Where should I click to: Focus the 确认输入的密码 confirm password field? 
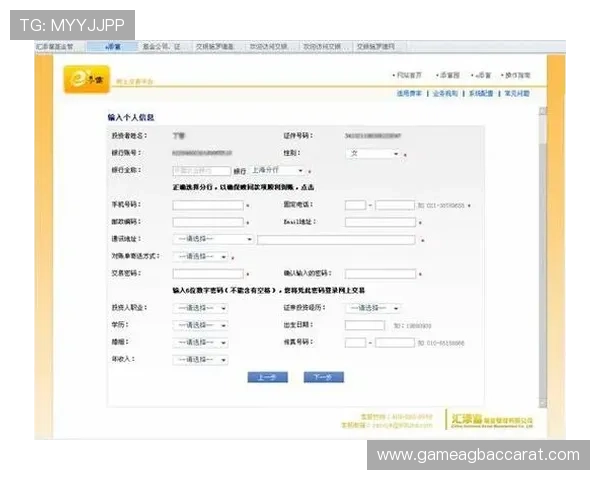point(380,274)
